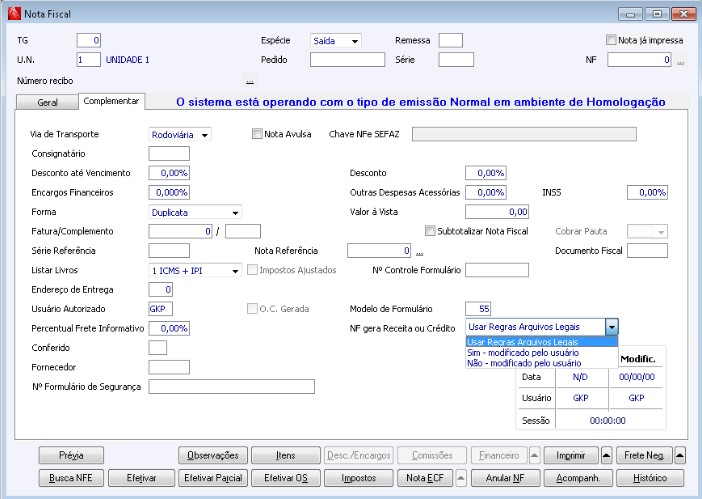702x499 pixels.
Task: Click the Itens button
Action: (x=286, y=456)
